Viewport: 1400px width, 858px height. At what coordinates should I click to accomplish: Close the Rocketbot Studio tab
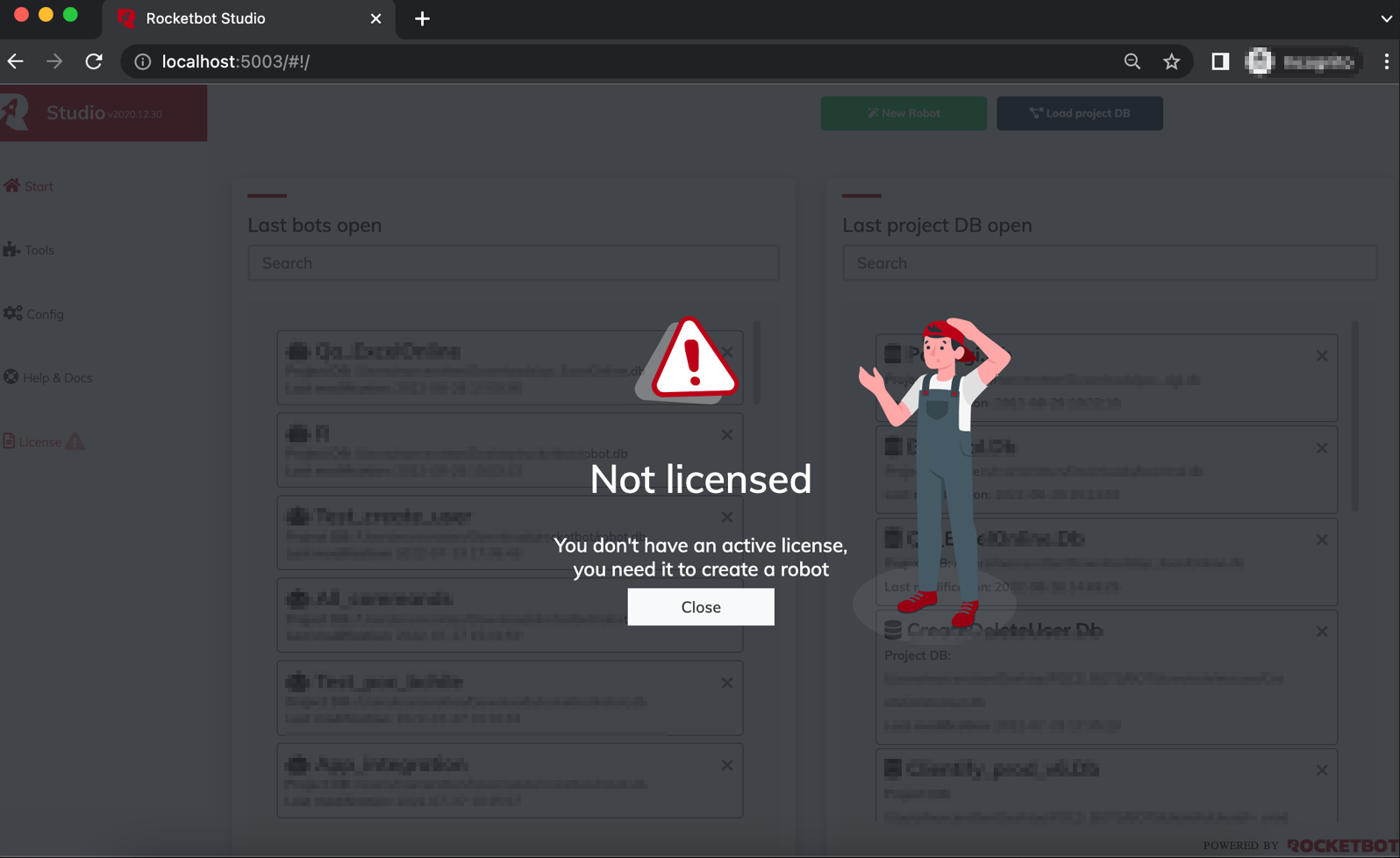coord(375,18)
